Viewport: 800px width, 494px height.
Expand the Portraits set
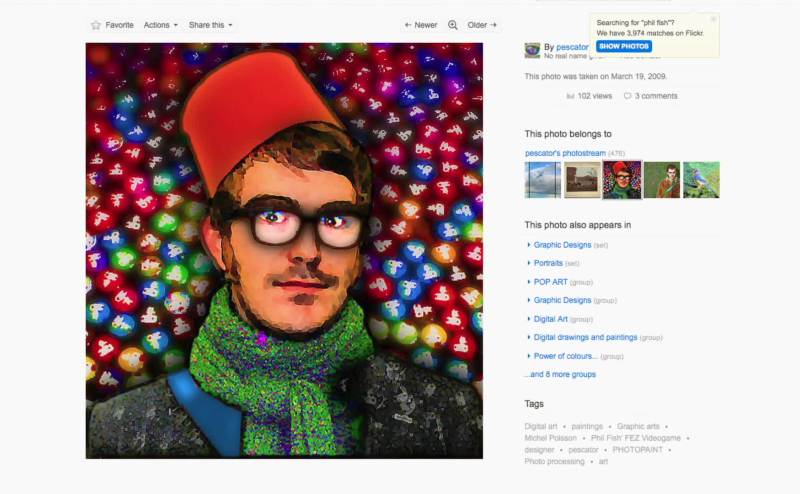click(x=548, y=263)
